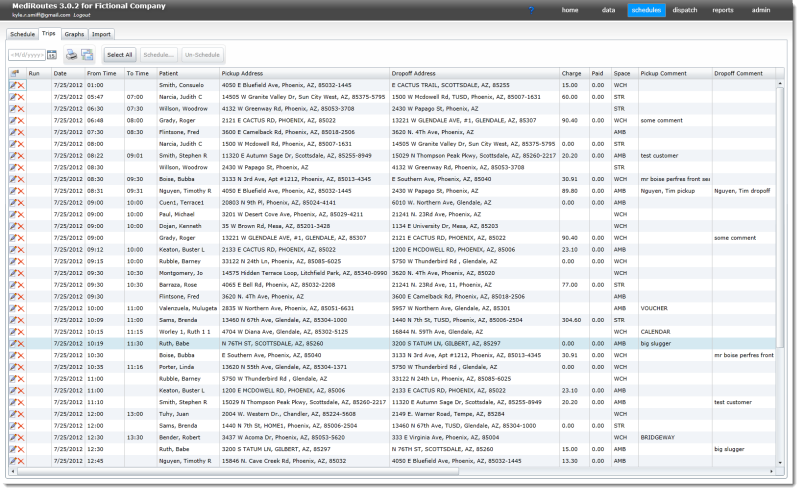Select the Ruth, Babe 10:19 trip row

tap(300, 343)
